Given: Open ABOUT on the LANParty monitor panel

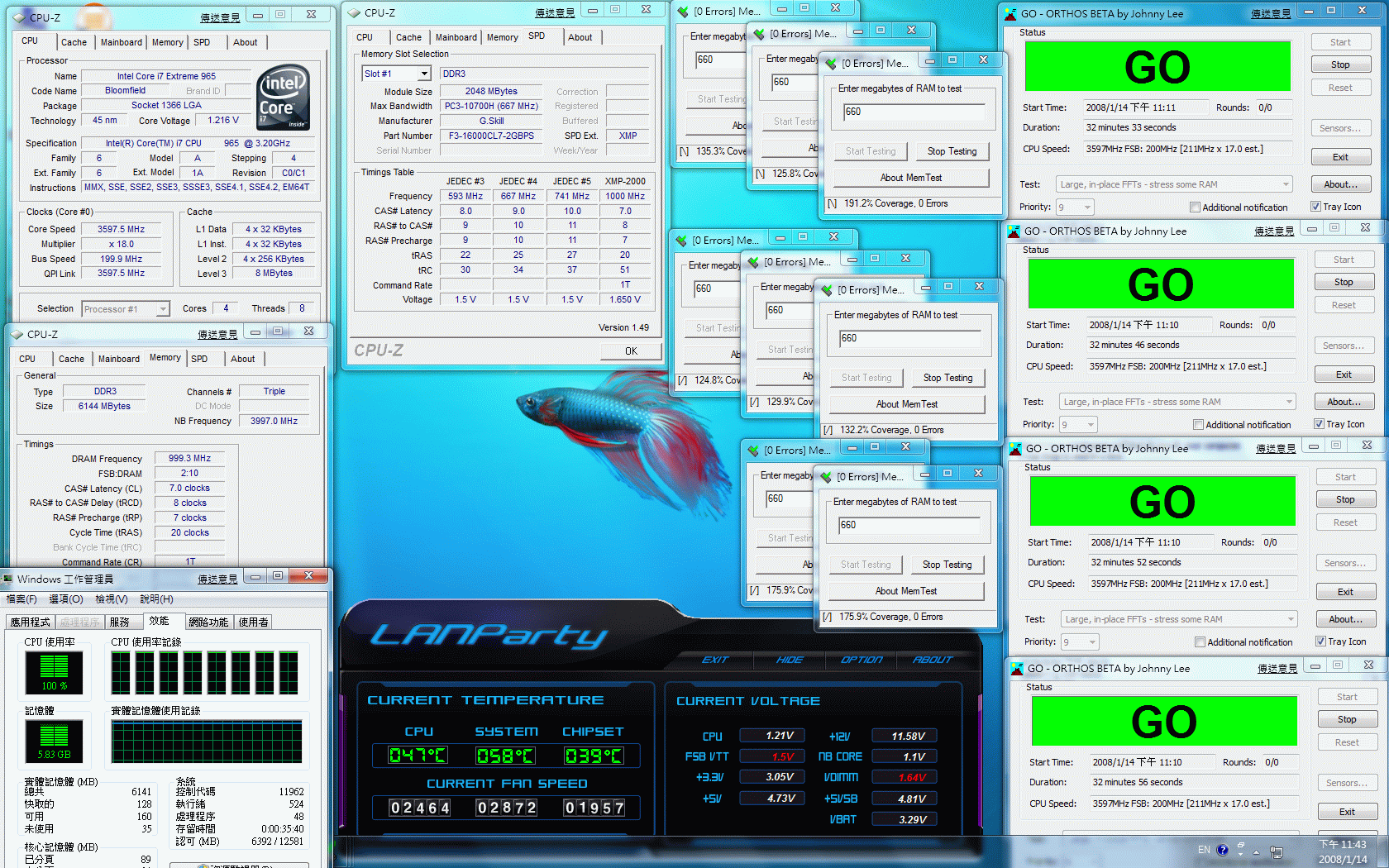Looking at the screenshot, I should pyautogui.click(x=933, y=660).
